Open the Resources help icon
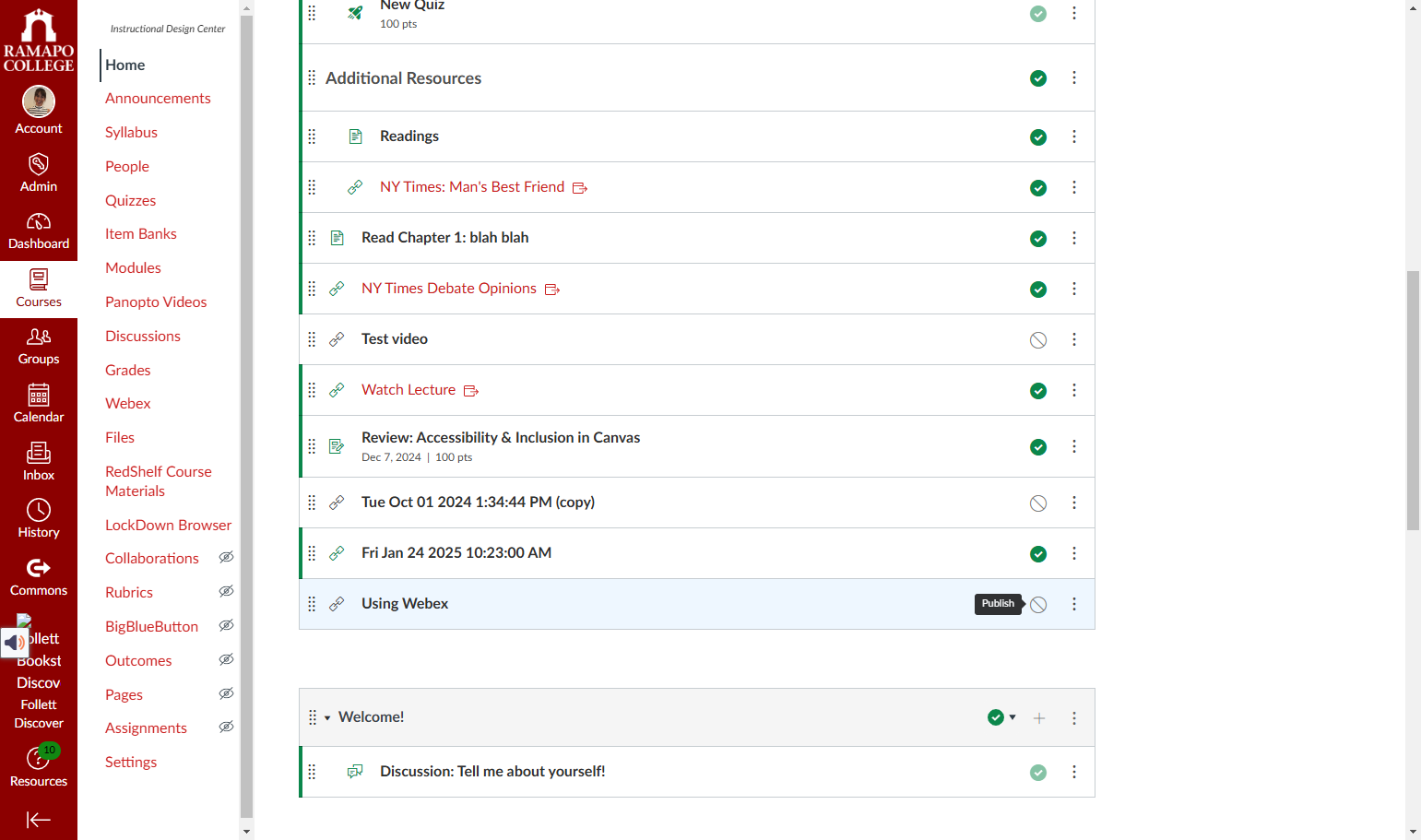The width and height of the screenshot is (1421, 840). pos(39,758)
